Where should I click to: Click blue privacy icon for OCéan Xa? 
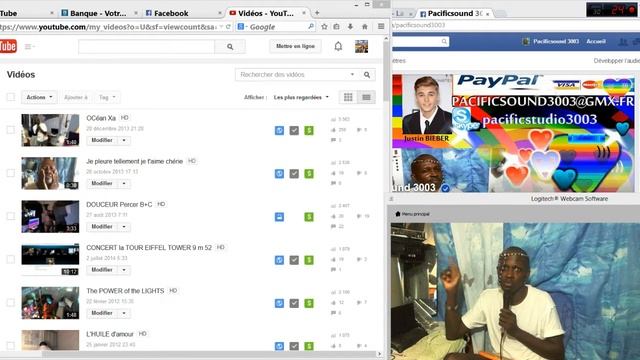click(x=279, y=130)
